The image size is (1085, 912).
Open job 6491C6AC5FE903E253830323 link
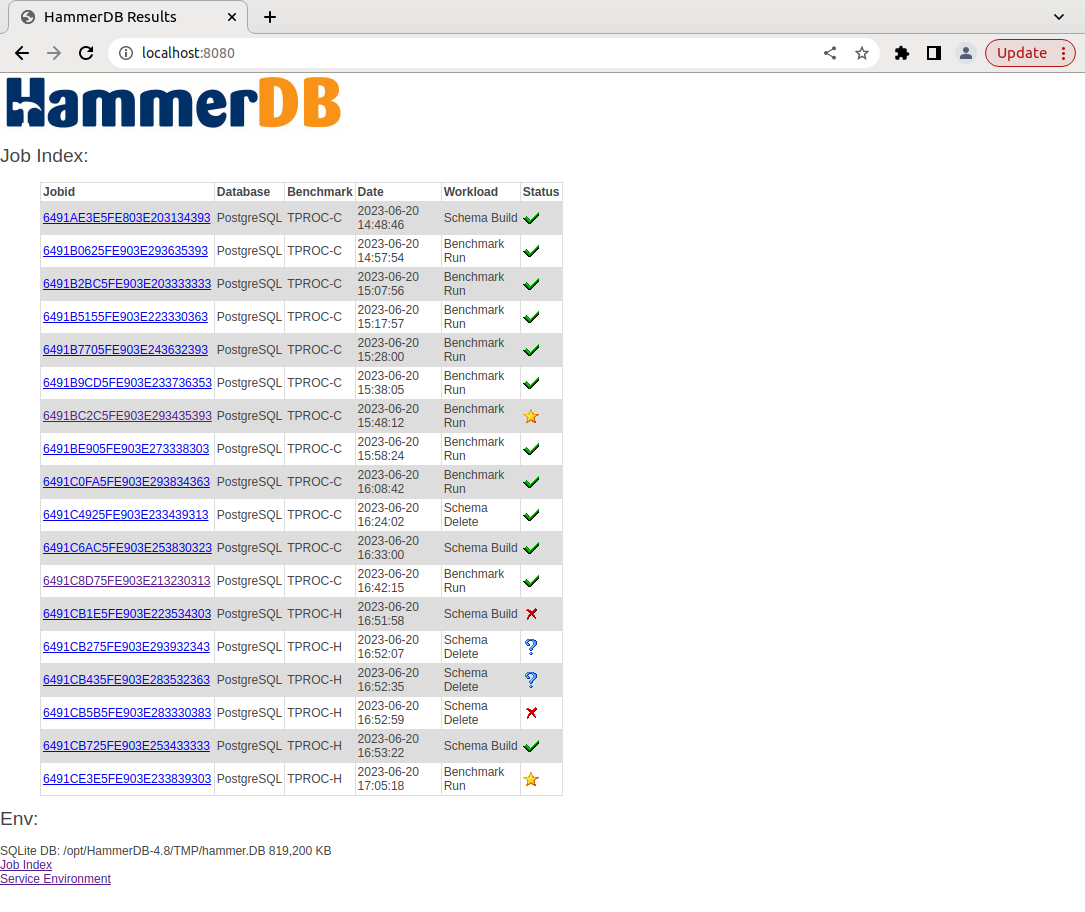(127, 548)
